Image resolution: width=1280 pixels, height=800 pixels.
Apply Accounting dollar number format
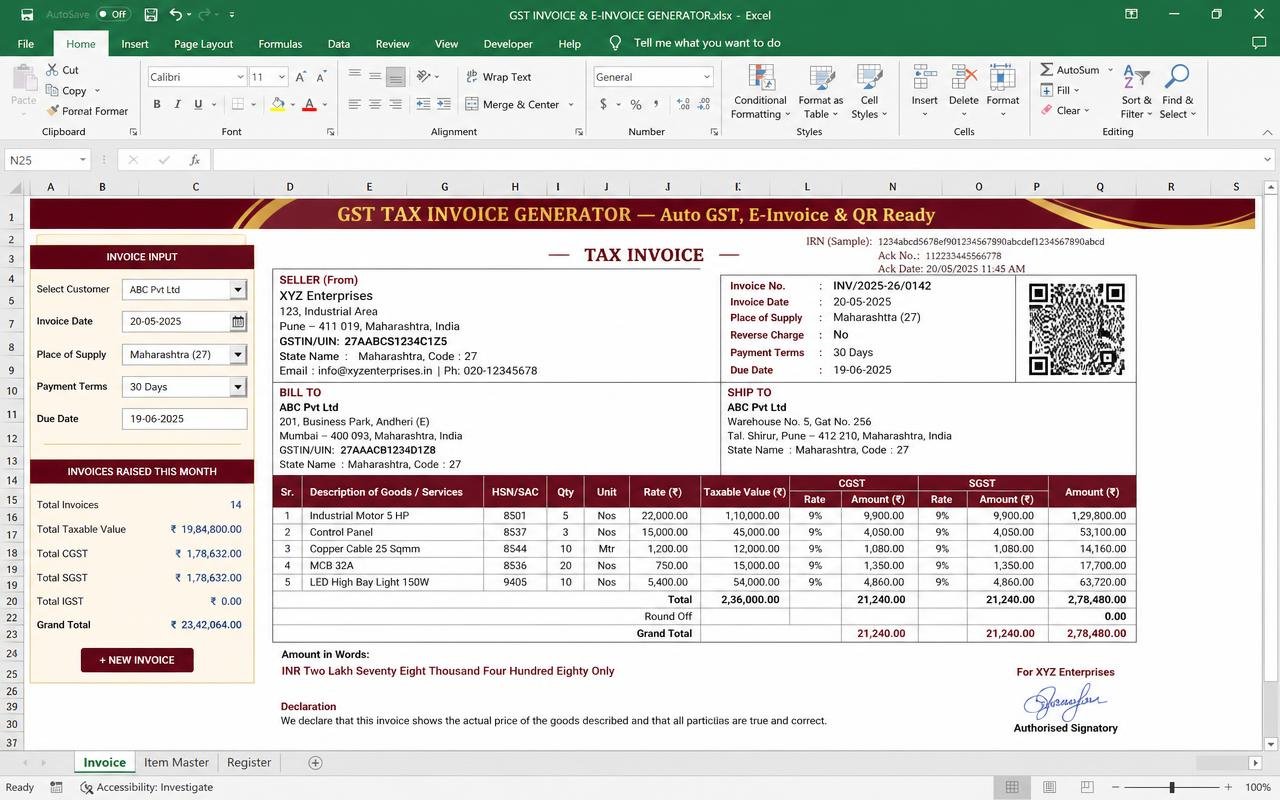pyautogui.click(x=603, y=104)
